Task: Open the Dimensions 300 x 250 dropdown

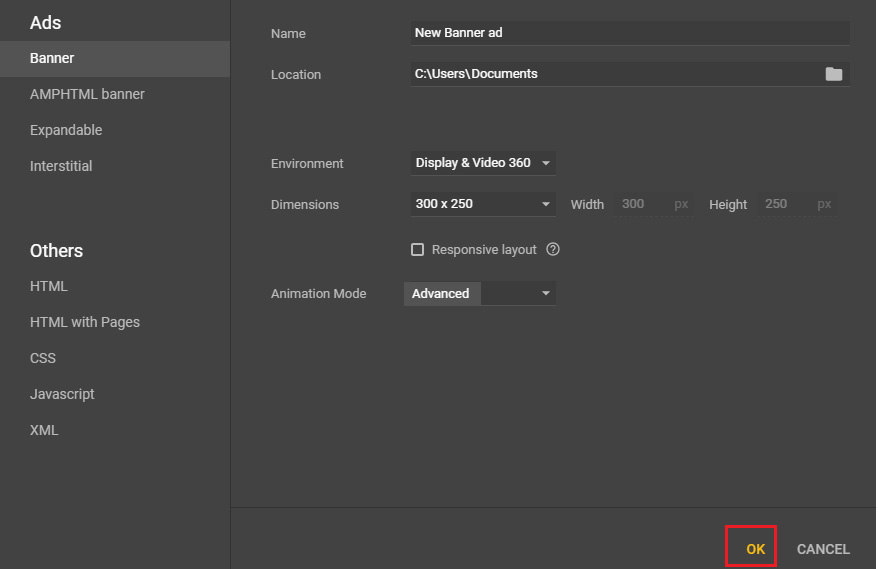Action: [x=483, y=204]
